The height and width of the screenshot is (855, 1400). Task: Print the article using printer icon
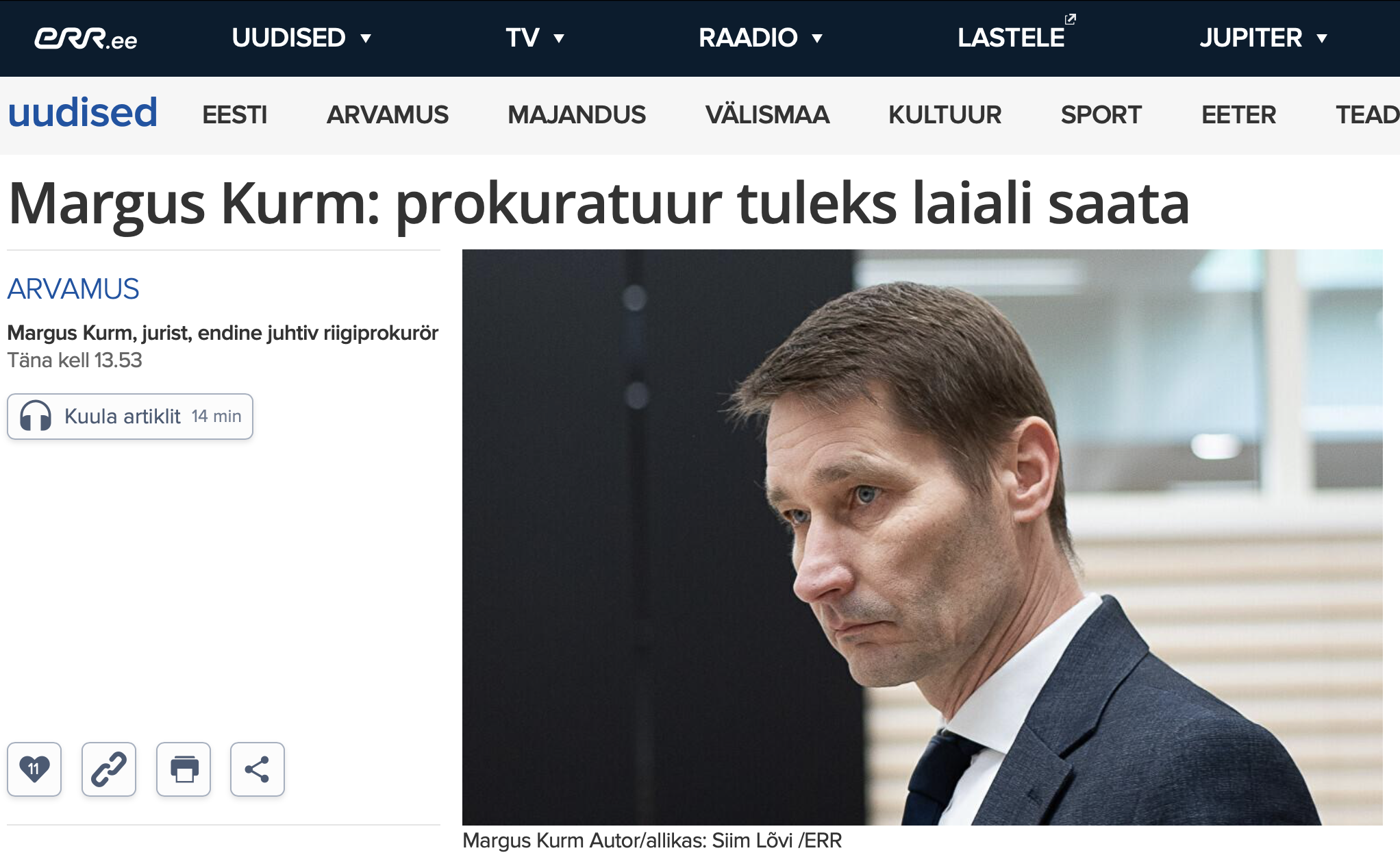[184, 769]
